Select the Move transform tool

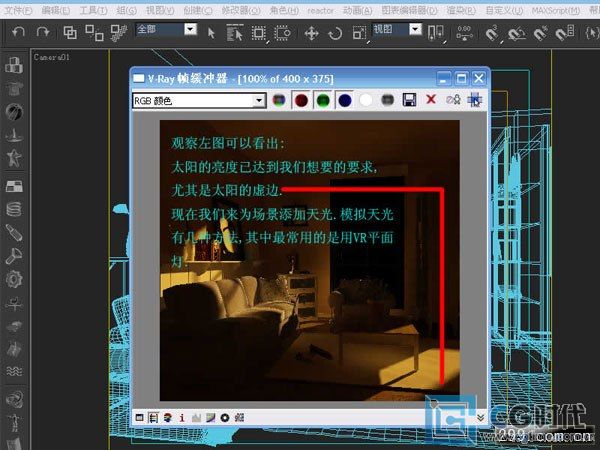[311, 32]
